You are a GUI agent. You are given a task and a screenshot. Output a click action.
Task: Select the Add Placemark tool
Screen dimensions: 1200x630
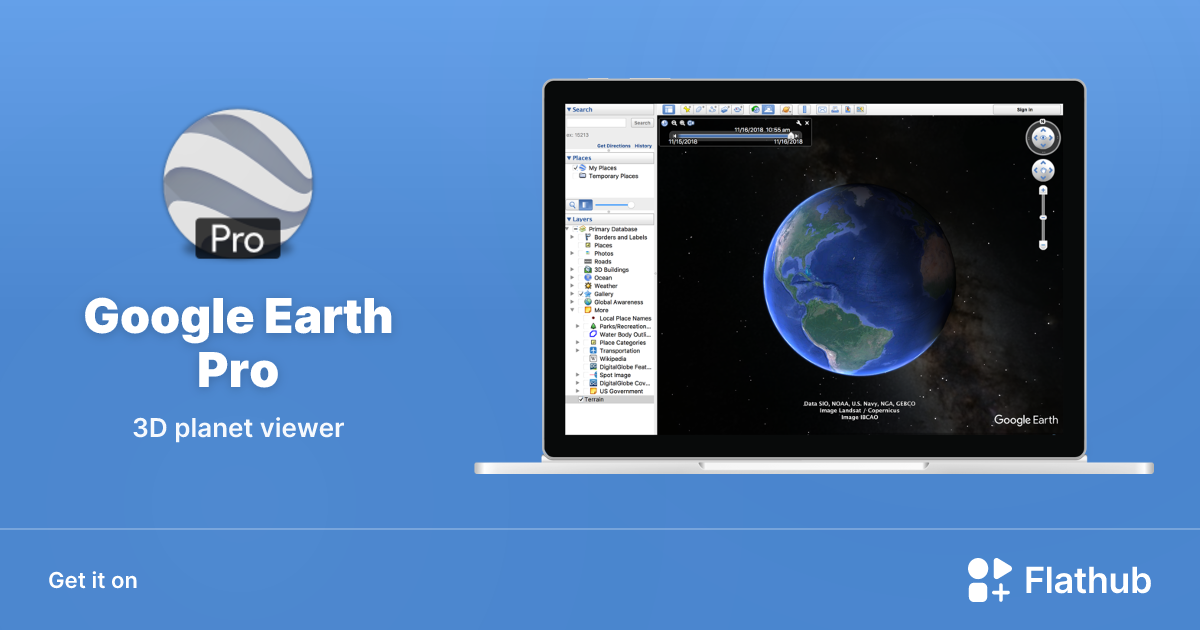(687, 109)
